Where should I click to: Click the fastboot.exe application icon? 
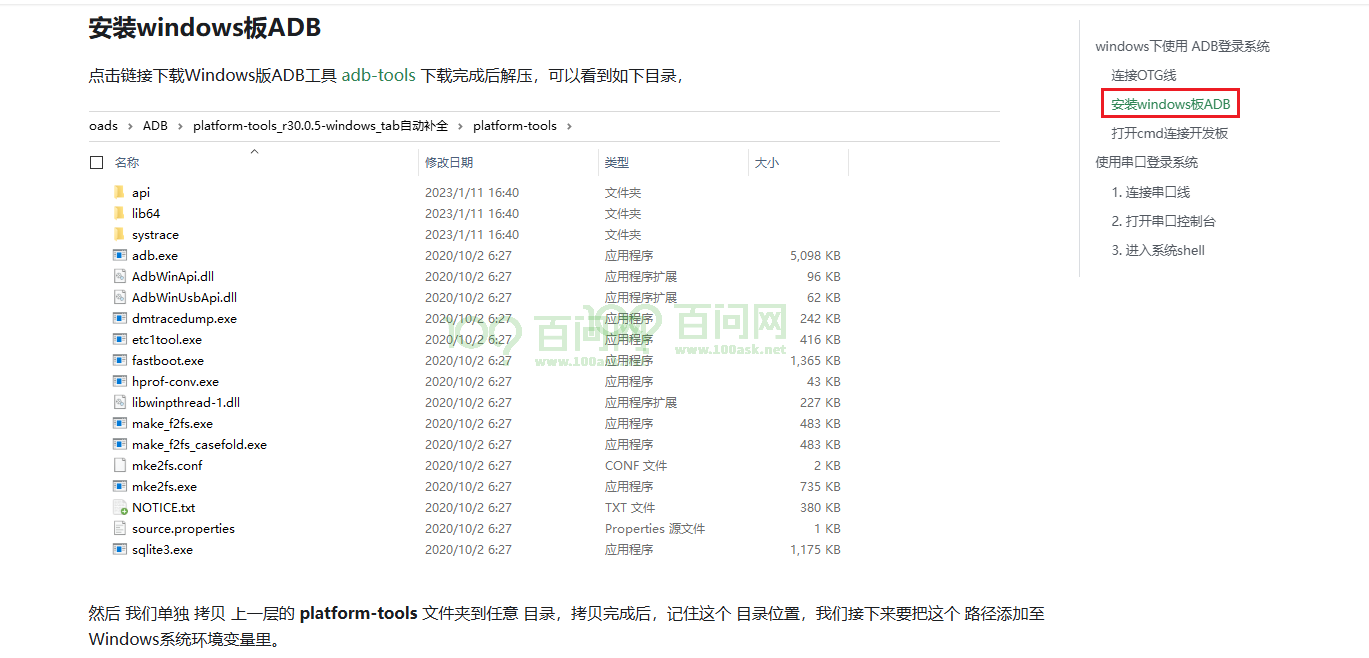pyautogui.click(x=119, y=361)
